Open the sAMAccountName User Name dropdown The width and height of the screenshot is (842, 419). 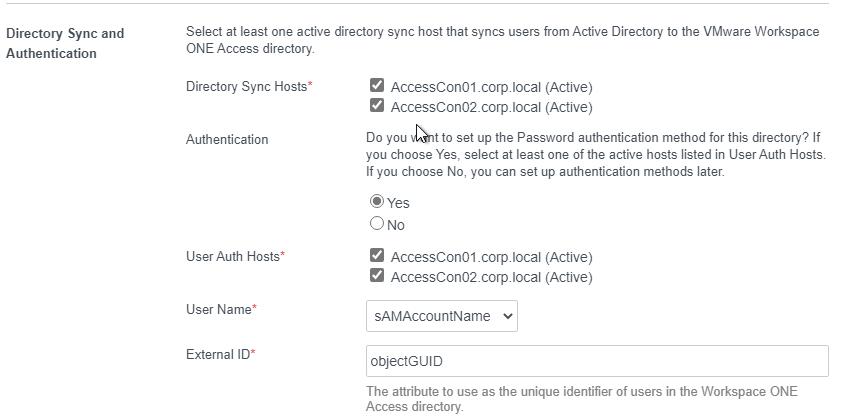click(441, 316)
